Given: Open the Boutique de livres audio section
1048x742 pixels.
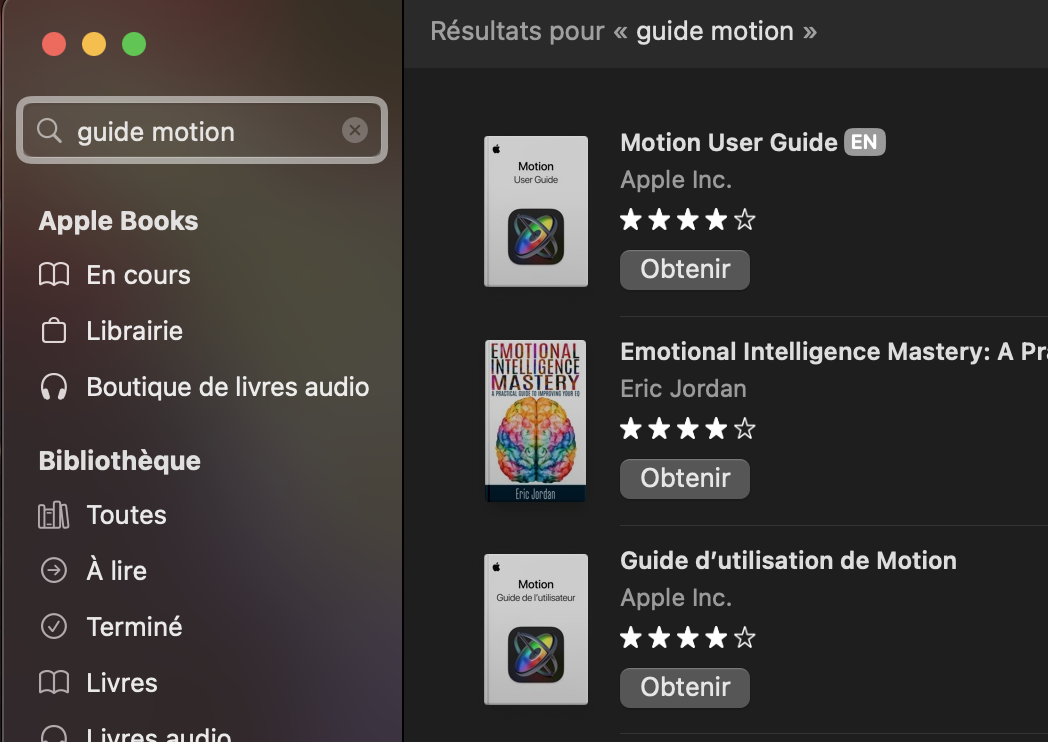Looking at the screenshot, I should click(227, 387).
